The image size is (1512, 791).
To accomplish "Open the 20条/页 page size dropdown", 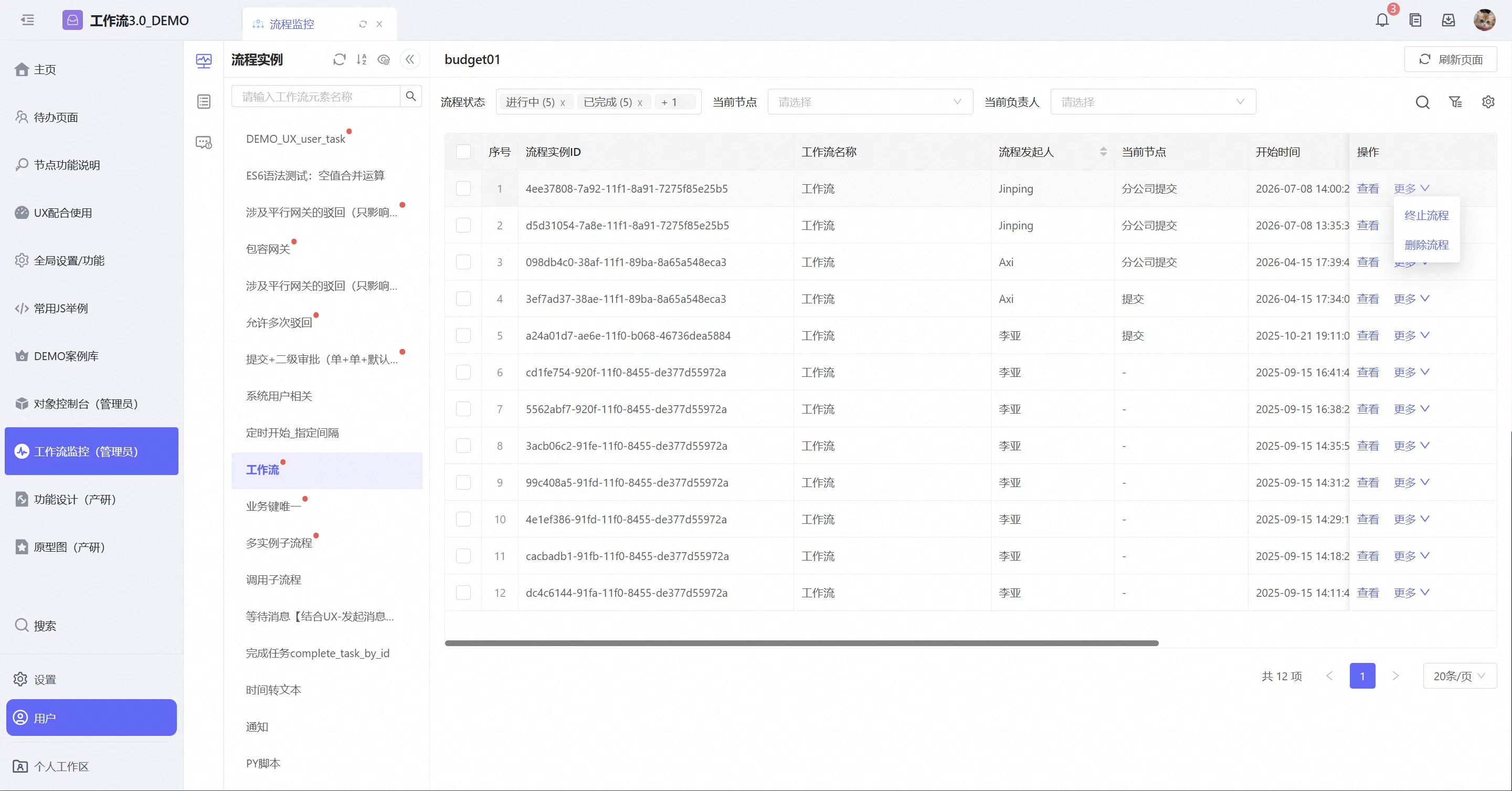I will point(1459,676).
